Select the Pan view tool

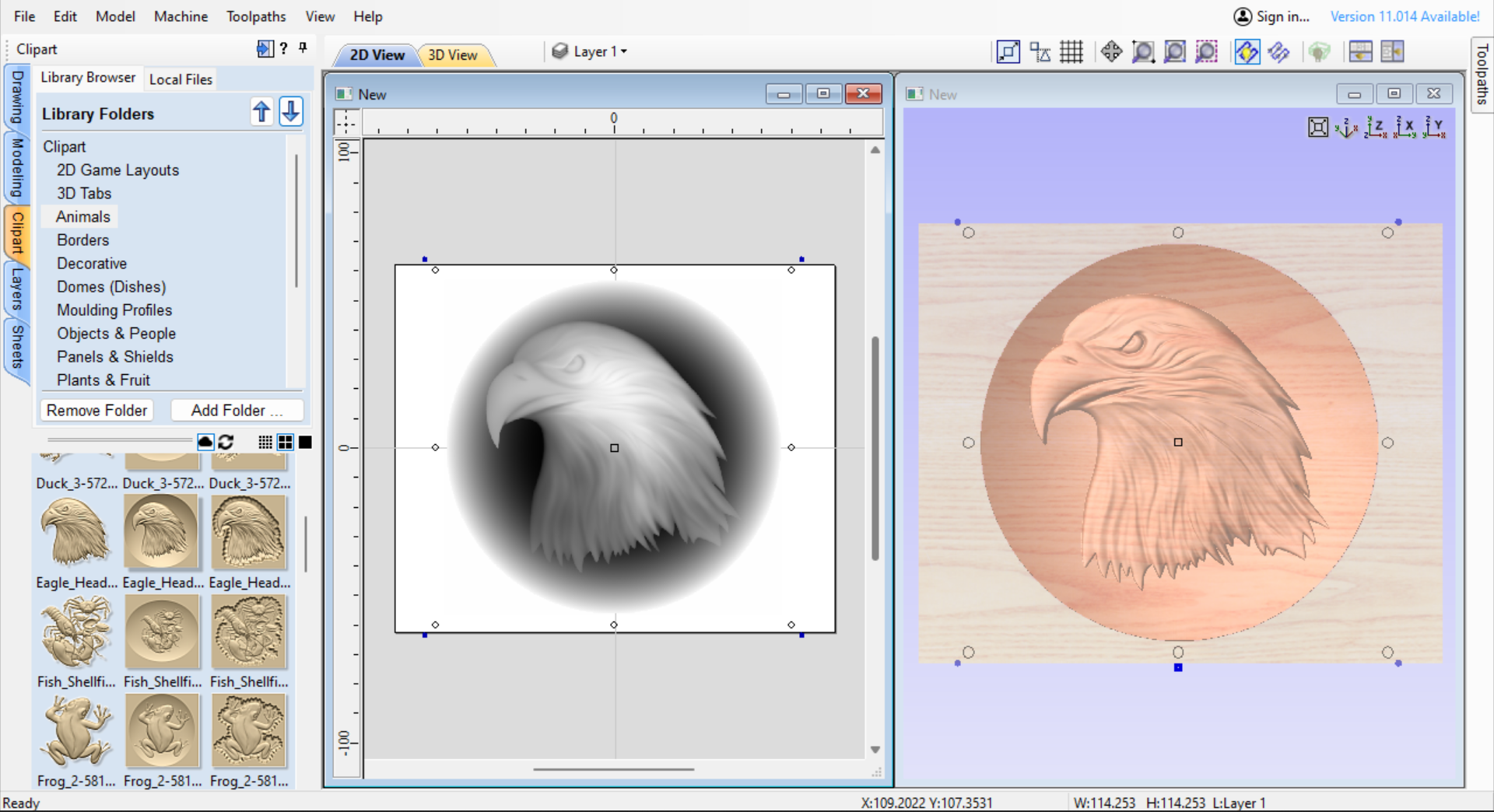(x=1112, y=51)
